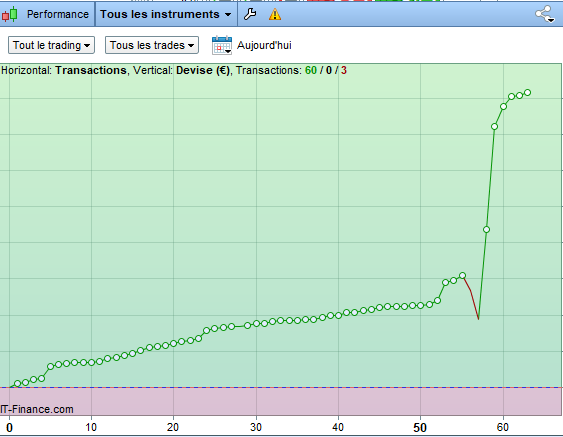The width and height of the screenshot is (563, 437).
Task: Click the last data point on curve
Action: pyautogui.click(x=527, y=93)
